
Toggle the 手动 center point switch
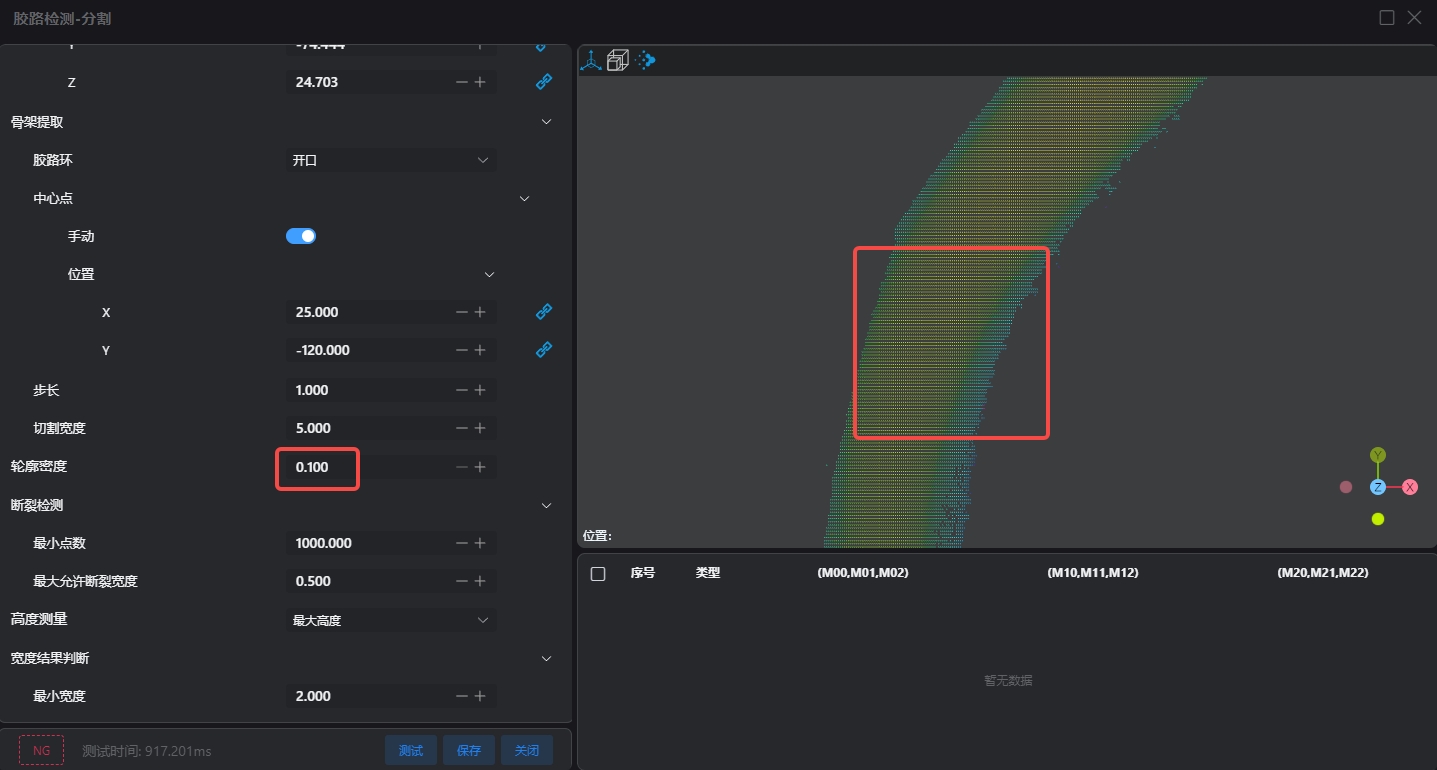coord(301,236)
